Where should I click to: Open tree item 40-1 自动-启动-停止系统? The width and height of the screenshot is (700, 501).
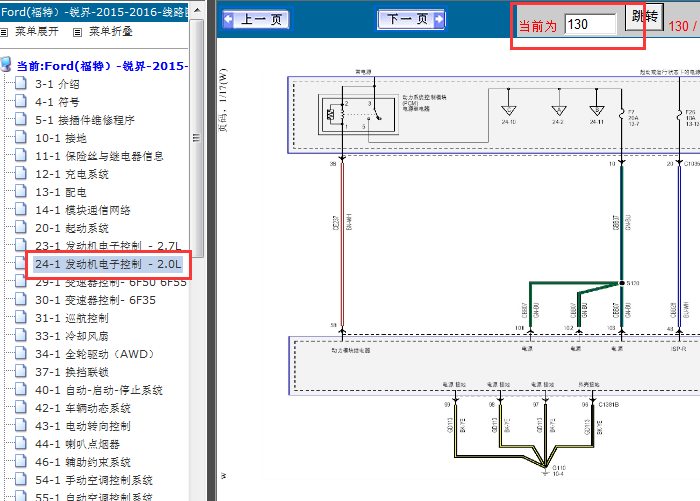pos(99,390)
